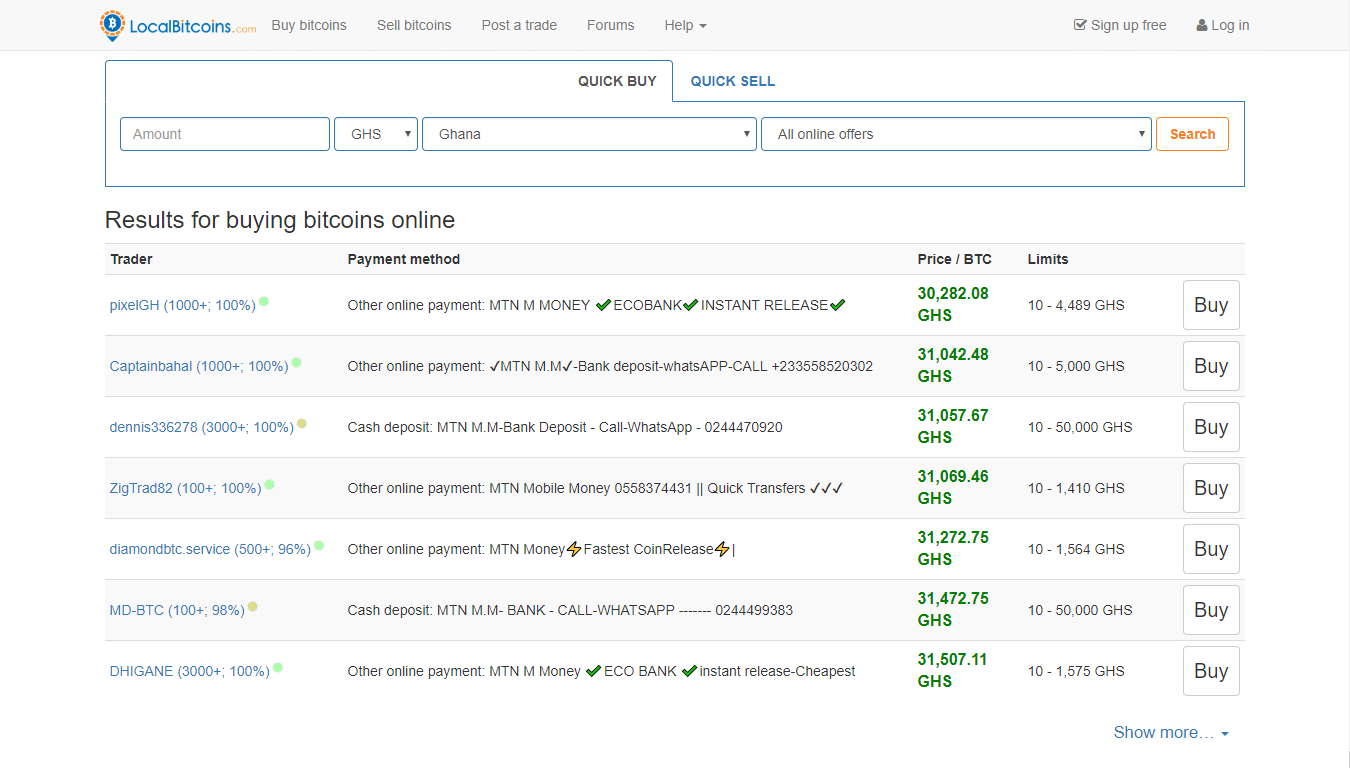The width and height of the screenshot is (1350, 768).
Task: Click price 31,069.46 GHS
Action: 953,488
